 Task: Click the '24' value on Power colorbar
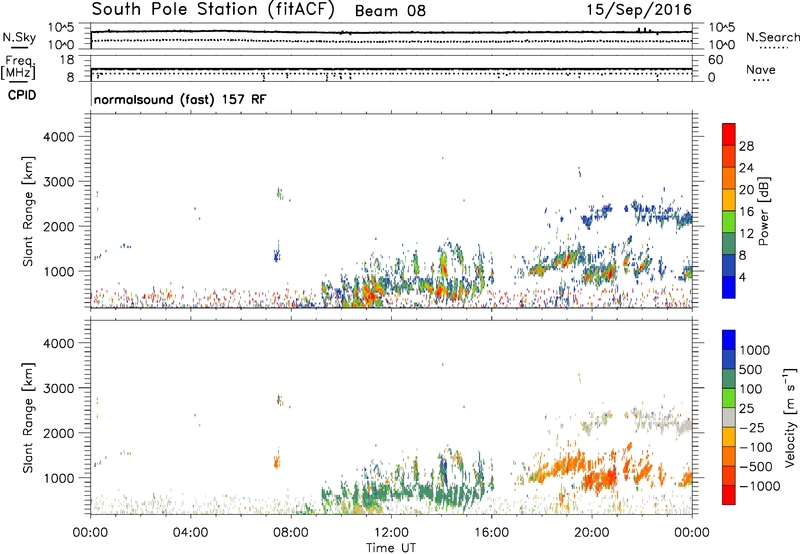click(x=746, y=168)
